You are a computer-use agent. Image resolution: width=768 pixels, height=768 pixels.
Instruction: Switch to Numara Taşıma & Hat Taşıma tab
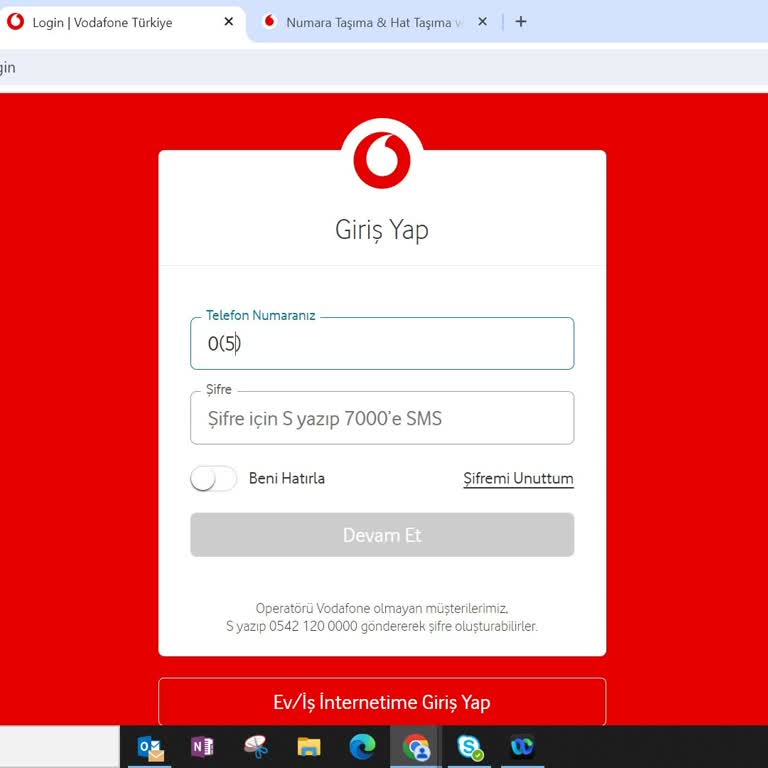click(x=373, y=23)
